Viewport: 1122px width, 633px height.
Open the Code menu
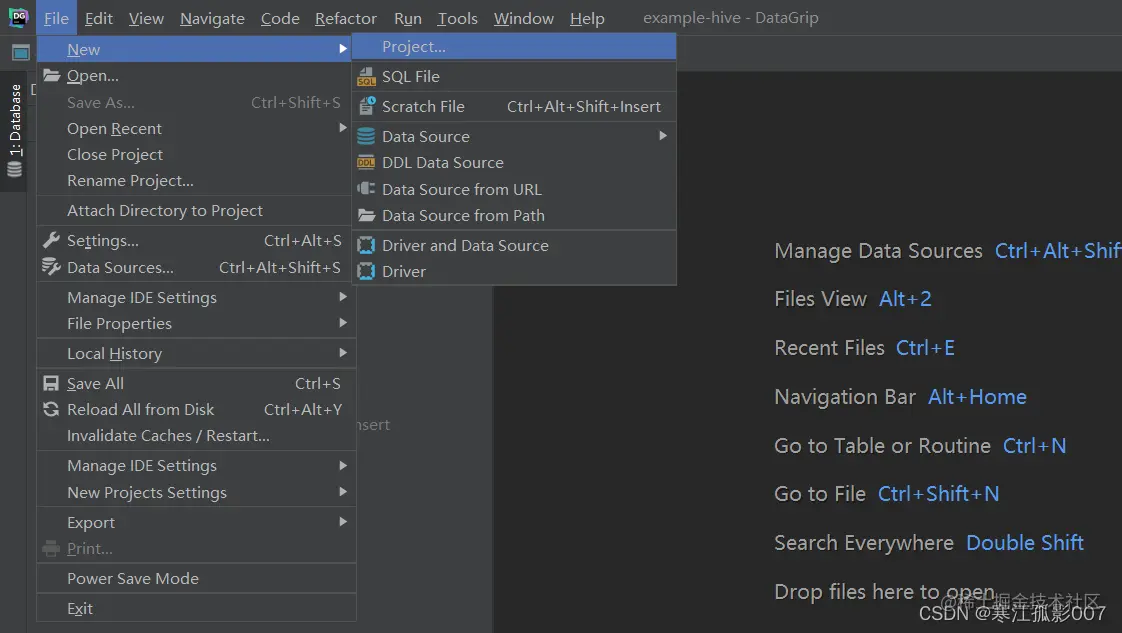[280, 18]
